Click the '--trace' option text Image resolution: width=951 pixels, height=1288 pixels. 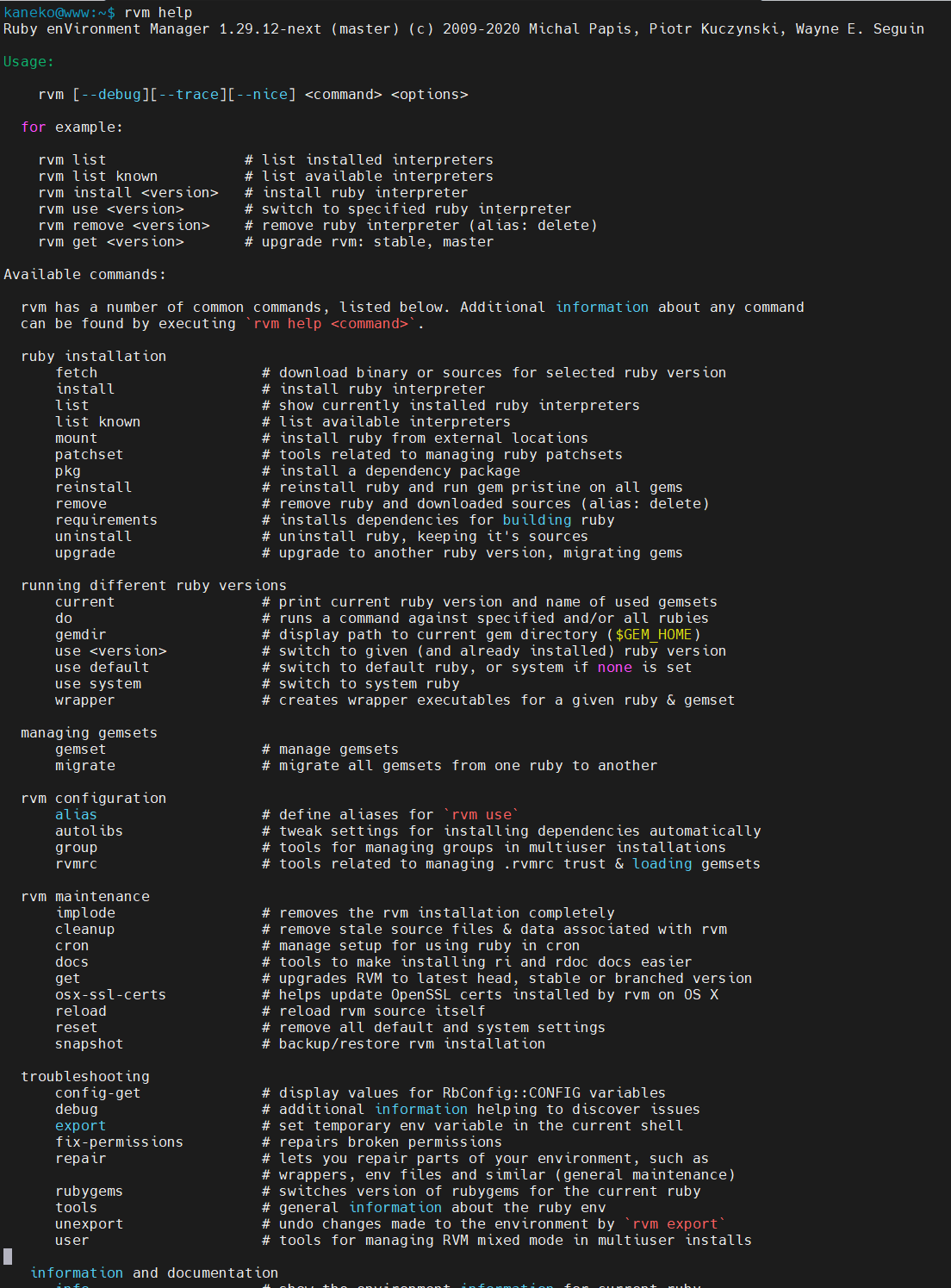pyautogui.click(x=189, y=95)
